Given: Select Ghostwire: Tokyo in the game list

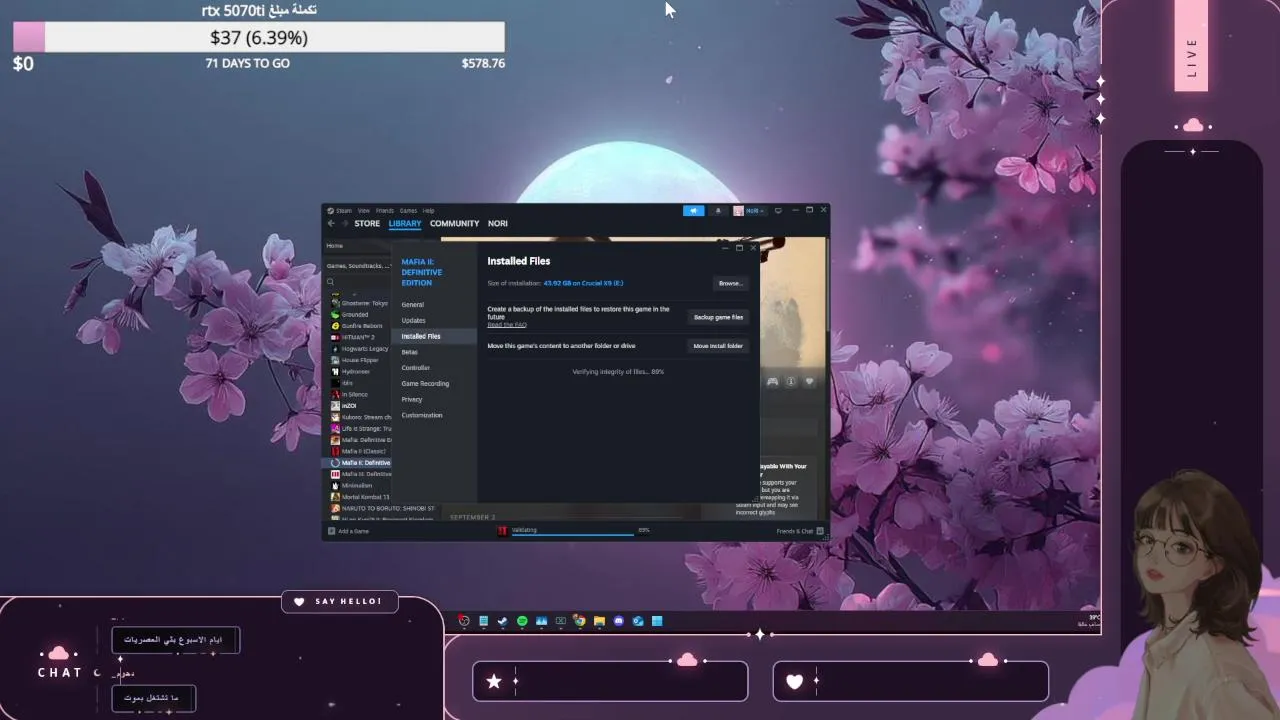Looking at the screenshot, I should (x=360, y=303).
